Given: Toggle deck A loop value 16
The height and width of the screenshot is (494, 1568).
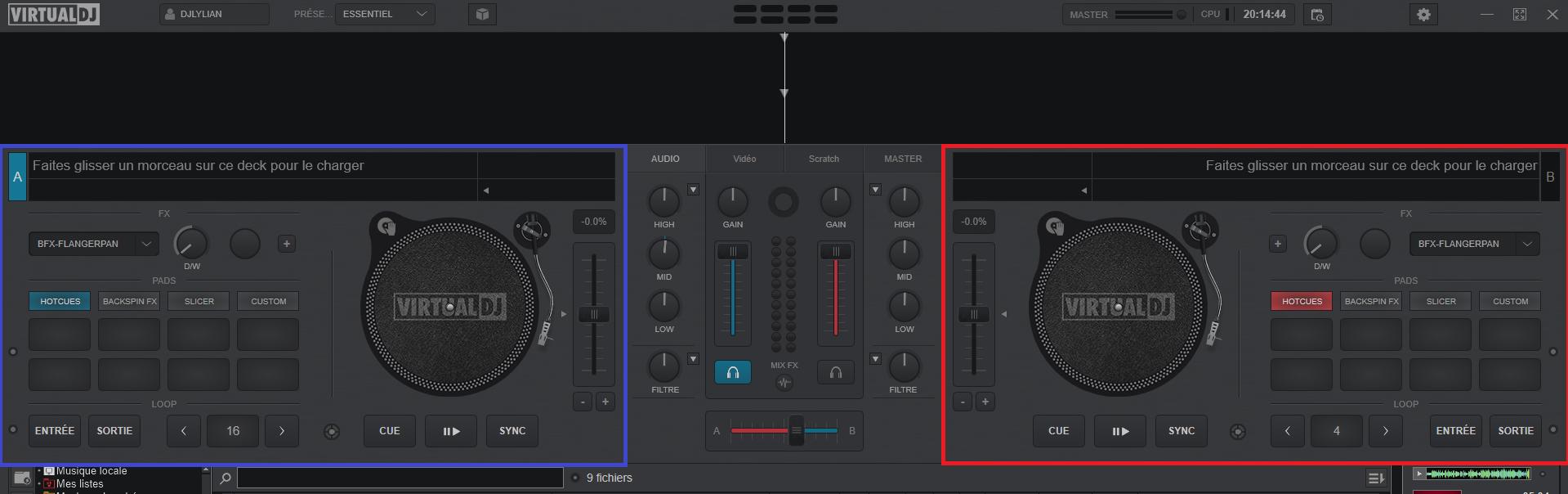Looking at the screenshot, I should pos(233,431).
